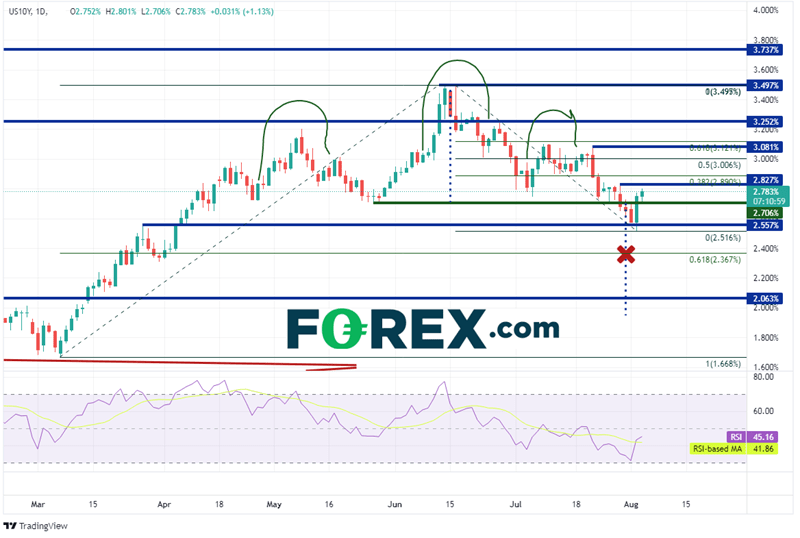
Task: Select the green 2.706% price label
Action: 765,213
